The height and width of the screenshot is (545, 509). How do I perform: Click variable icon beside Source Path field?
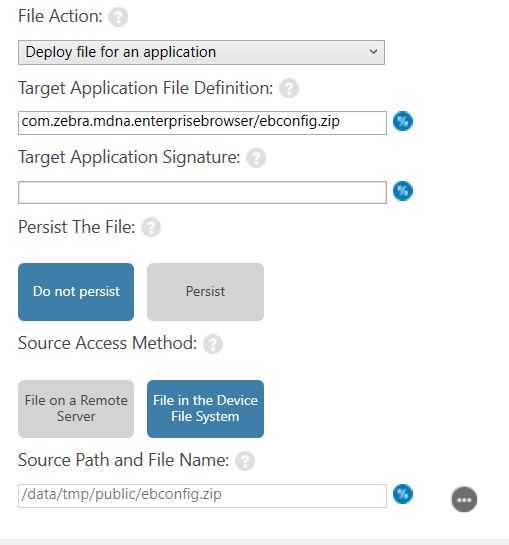(x=403, y=494)
